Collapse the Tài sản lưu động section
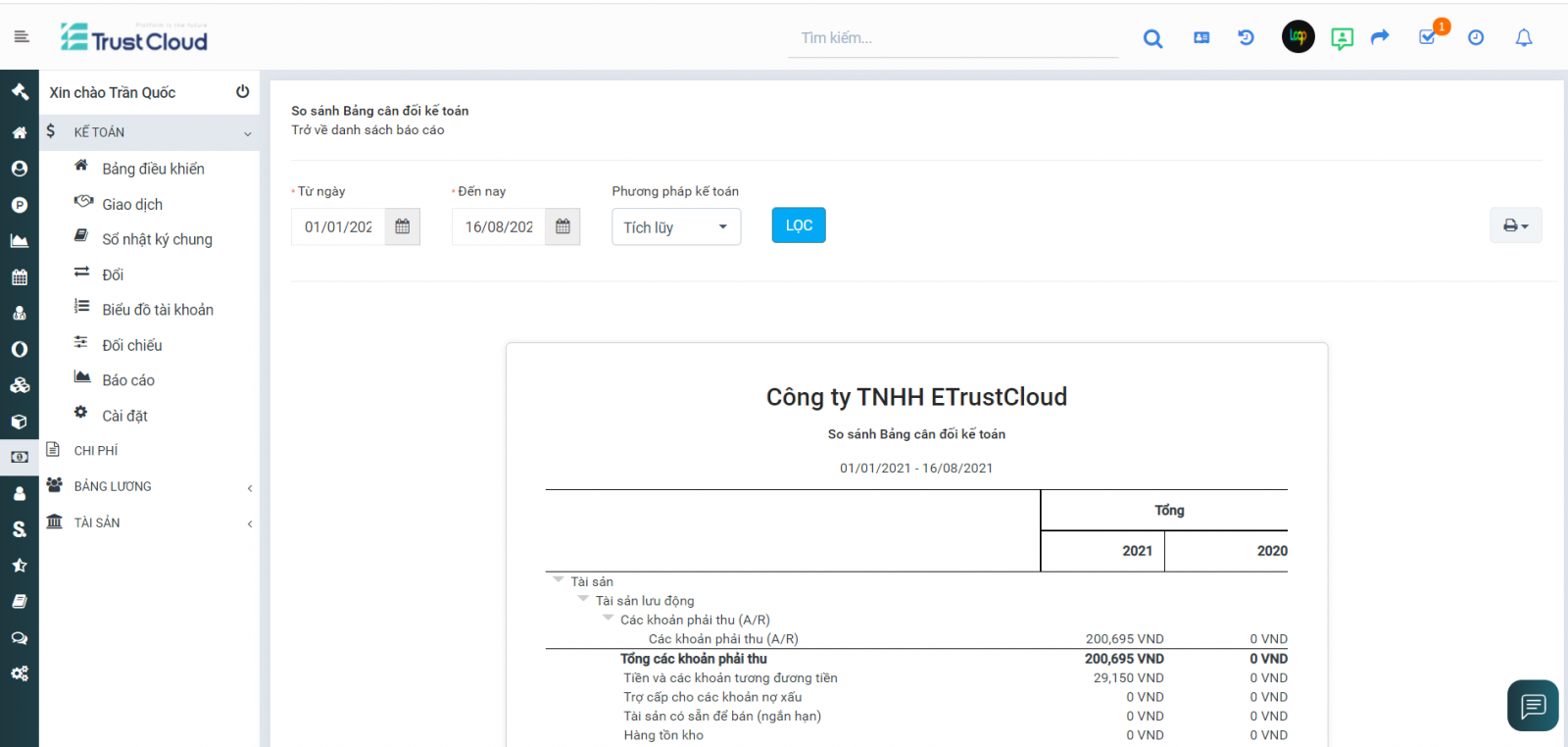The width and height of the screenshot is (1568, 747). [x=583, y=599]
